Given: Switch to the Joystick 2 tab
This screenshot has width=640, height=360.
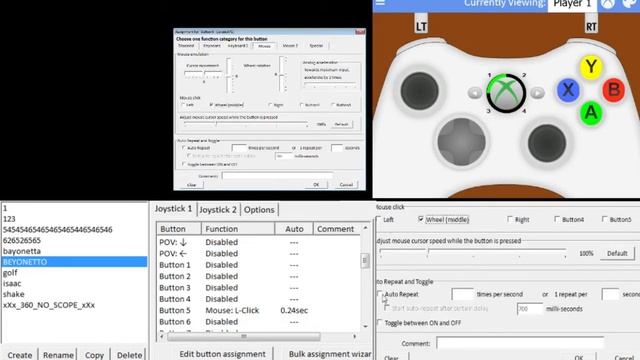Looking at the screenshot, I should tap(218, 210).
